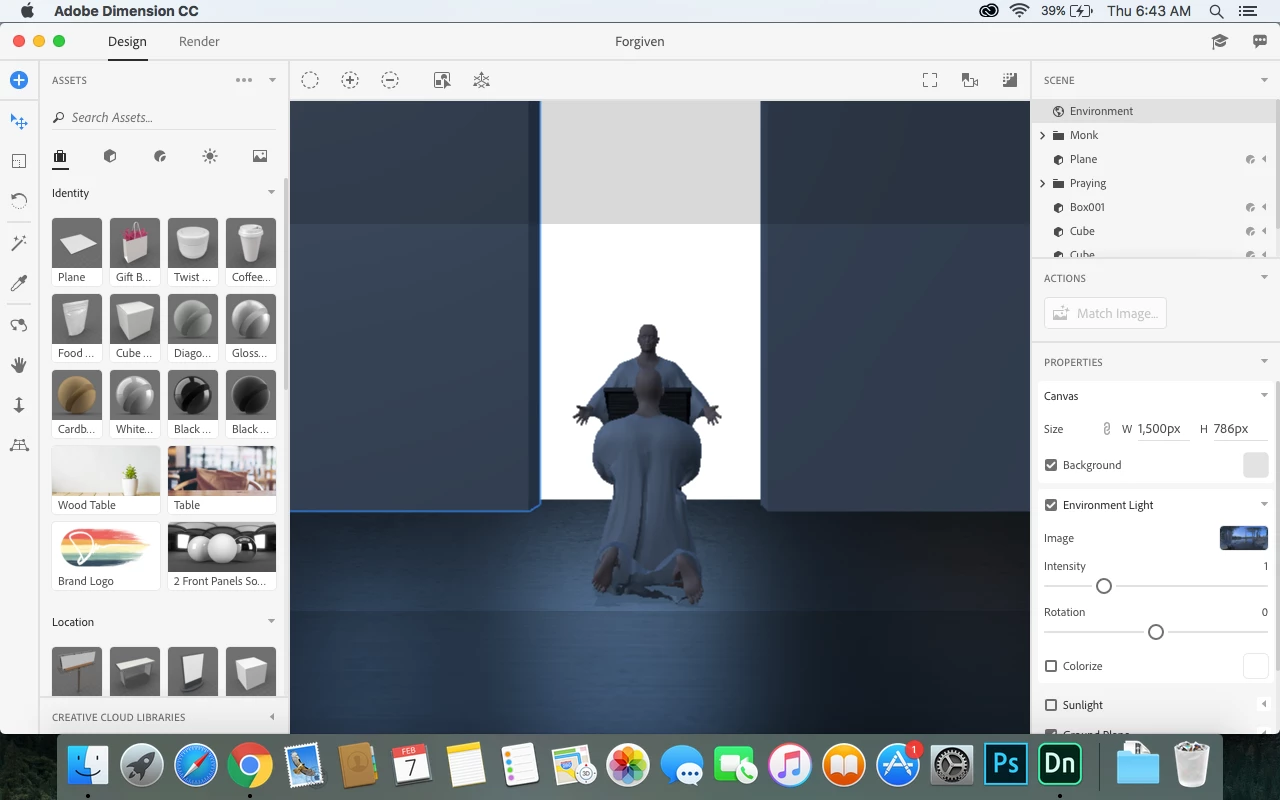Image resolution: width=1280 pixels, height=800 pixels.
Task: Collapse the Canvas properties section
Action: click(x=1264, y=396)
